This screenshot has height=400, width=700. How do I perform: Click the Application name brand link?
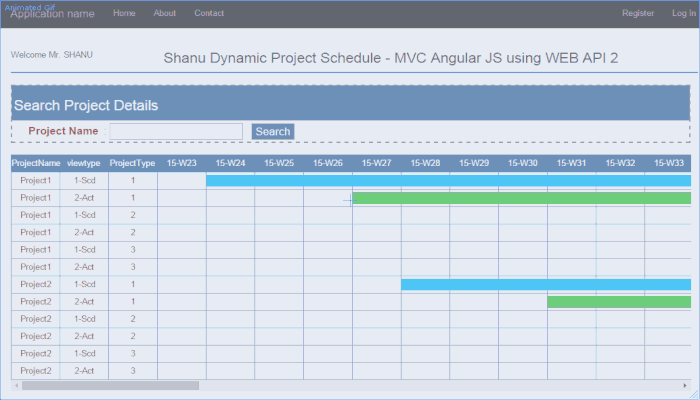coord(53,14)
